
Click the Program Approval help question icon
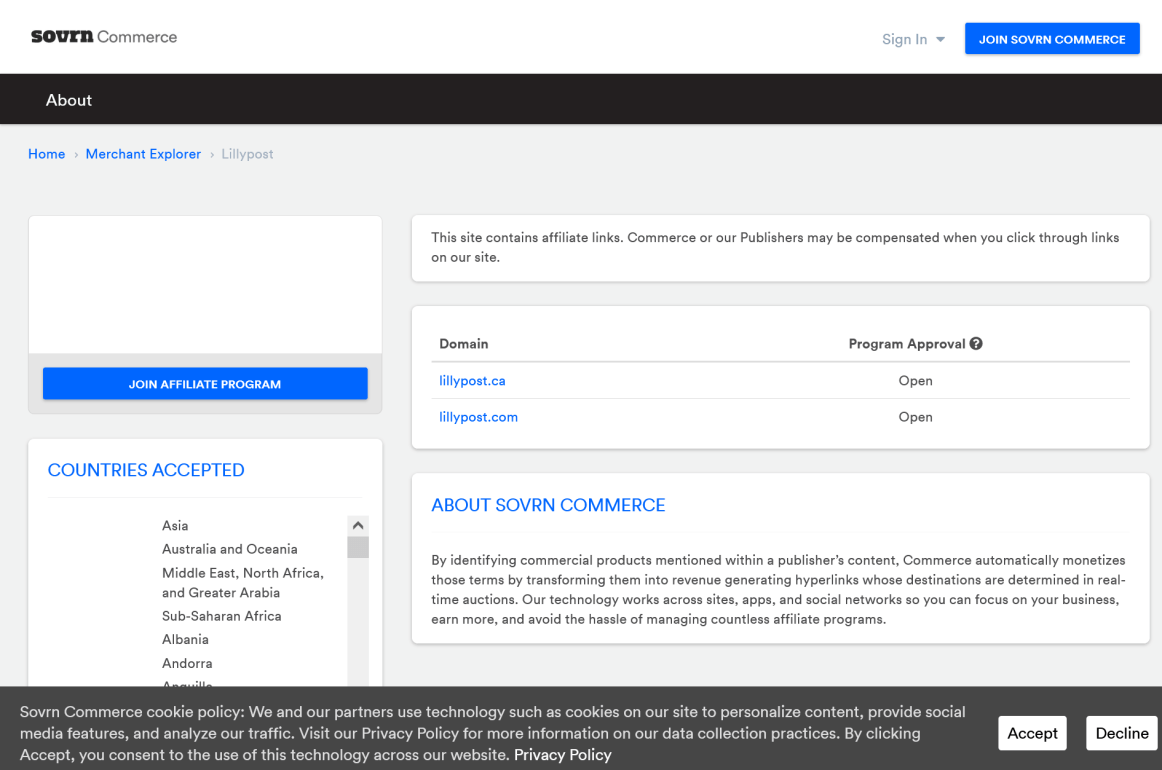point(976,343)
